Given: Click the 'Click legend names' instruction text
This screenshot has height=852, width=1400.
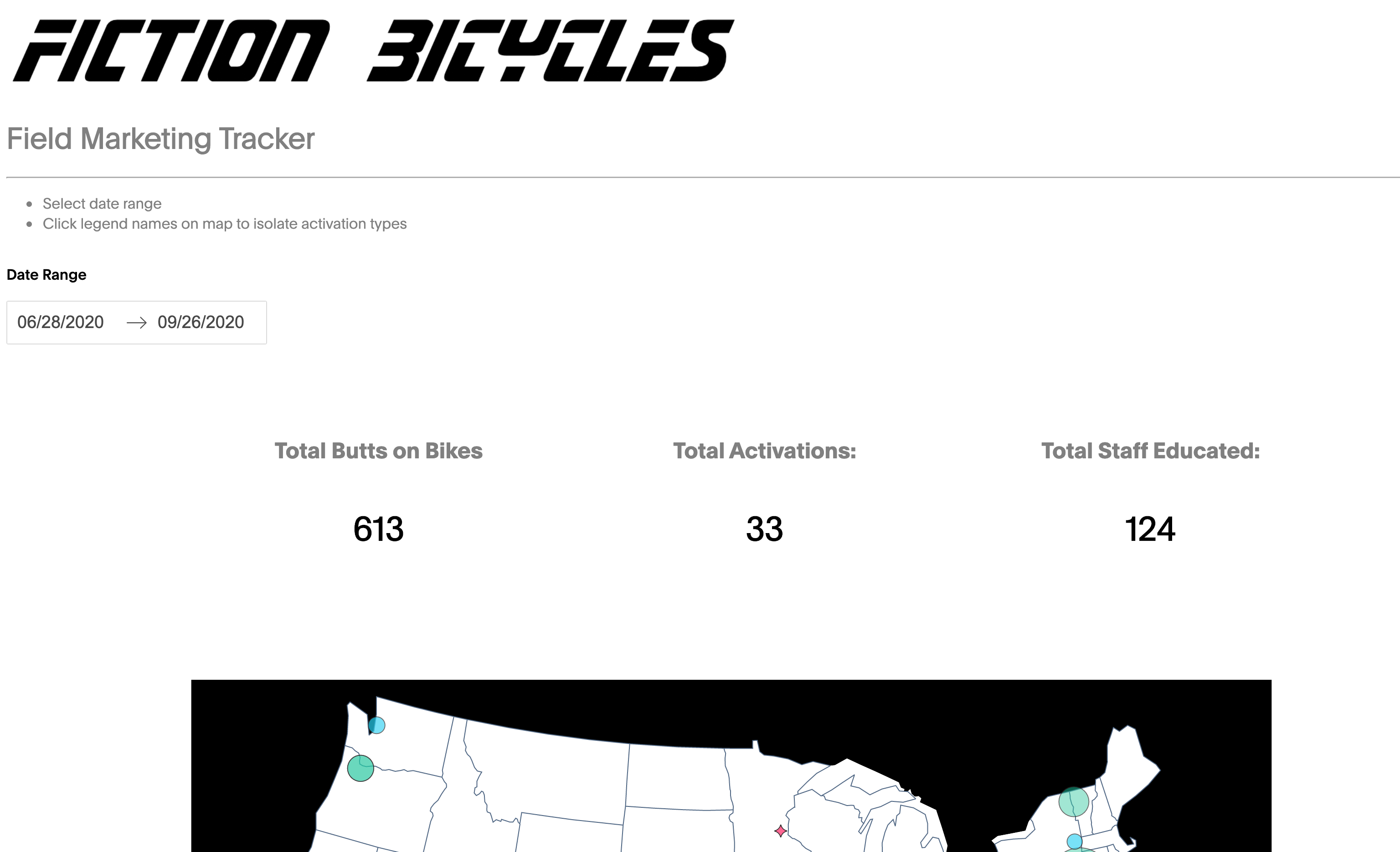Looking at the screenshot, I should pos(225,224).
